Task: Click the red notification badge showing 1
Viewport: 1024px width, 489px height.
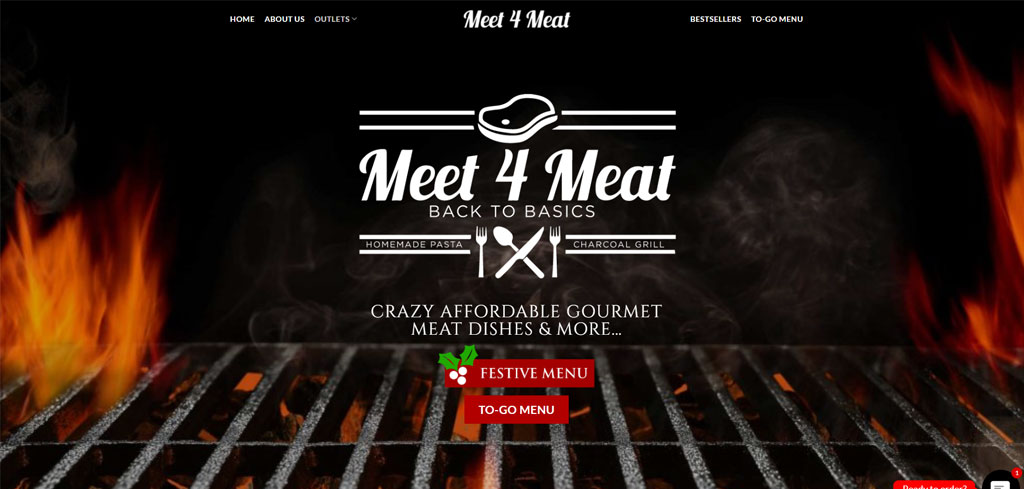Action: coord(1017,473)
